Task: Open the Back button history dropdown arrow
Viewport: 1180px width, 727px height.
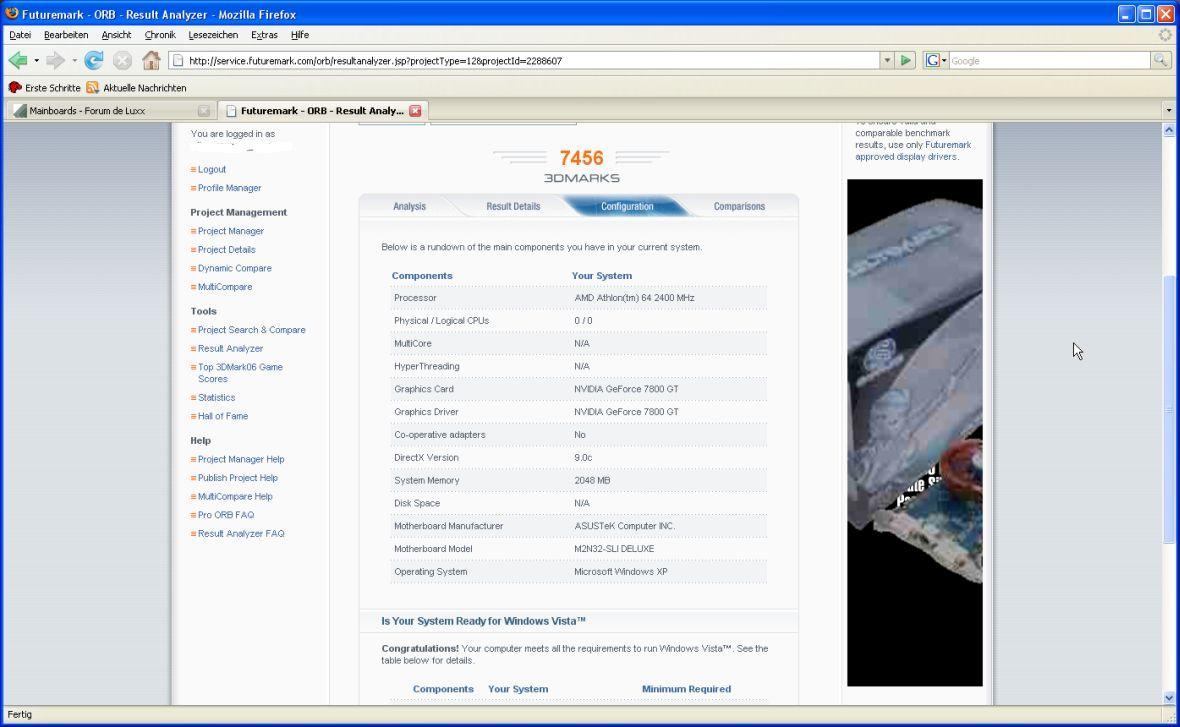Action: (36, 60)
